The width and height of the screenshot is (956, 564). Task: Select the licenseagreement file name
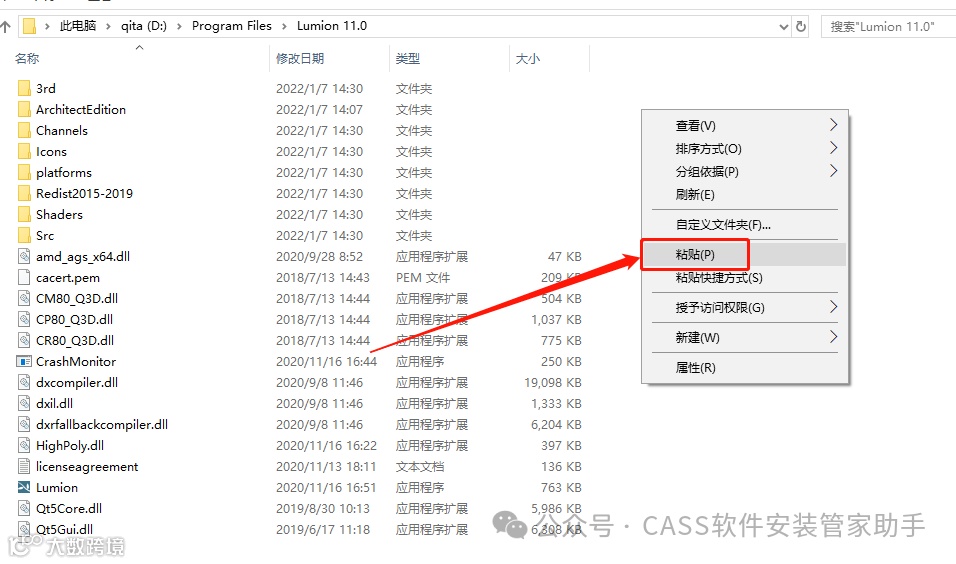[x=87, y=467]
